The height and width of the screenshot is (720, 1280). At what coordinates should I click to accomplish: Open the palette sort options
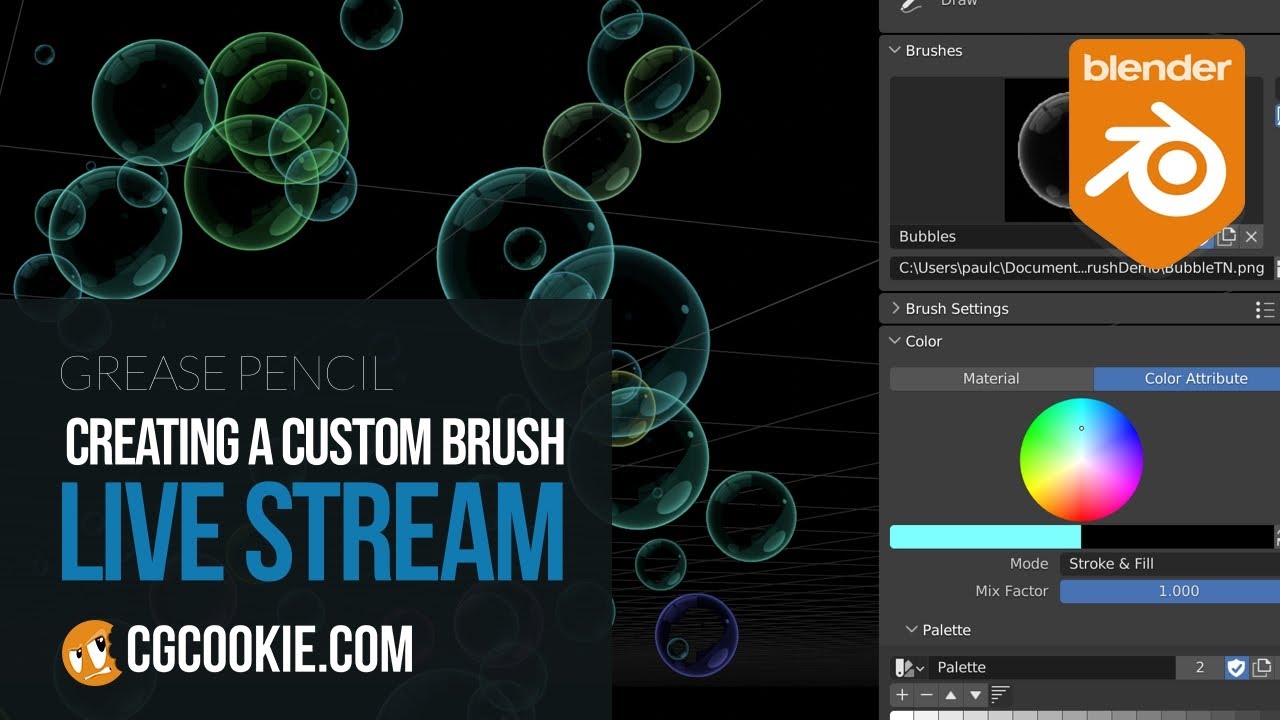click(1000, 695)
